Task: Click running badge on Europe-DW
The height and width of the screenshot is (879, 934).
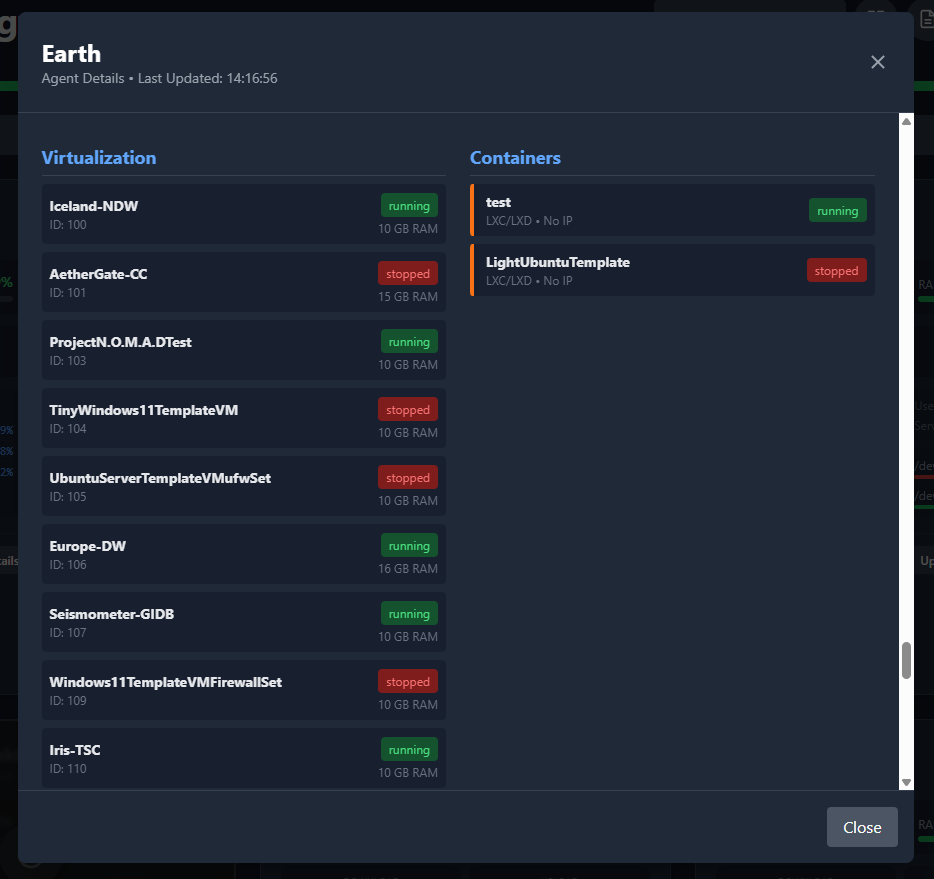Action: 409,546
